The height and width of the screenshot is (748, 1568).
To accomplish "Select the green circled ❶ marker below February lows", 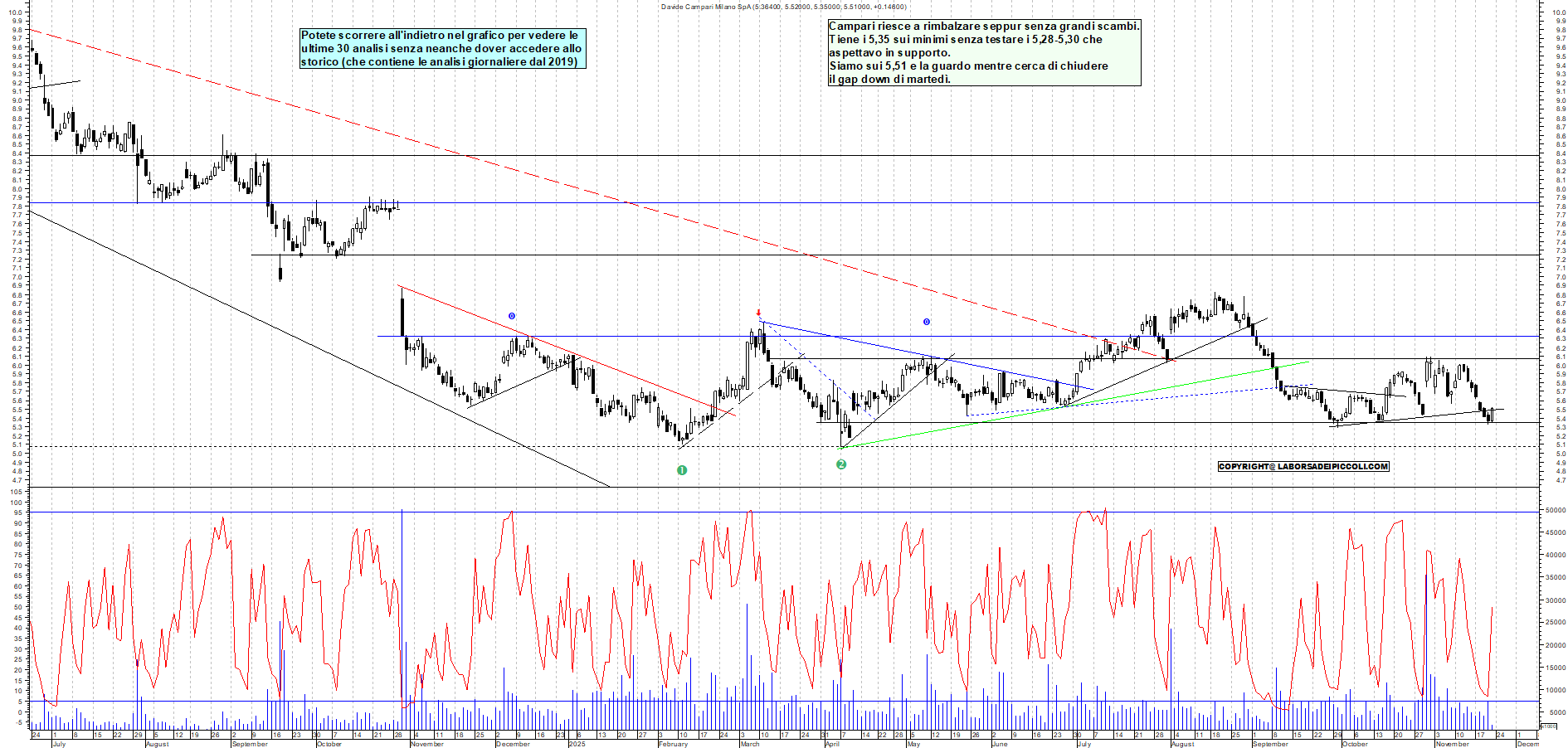I will click(682, 470).
